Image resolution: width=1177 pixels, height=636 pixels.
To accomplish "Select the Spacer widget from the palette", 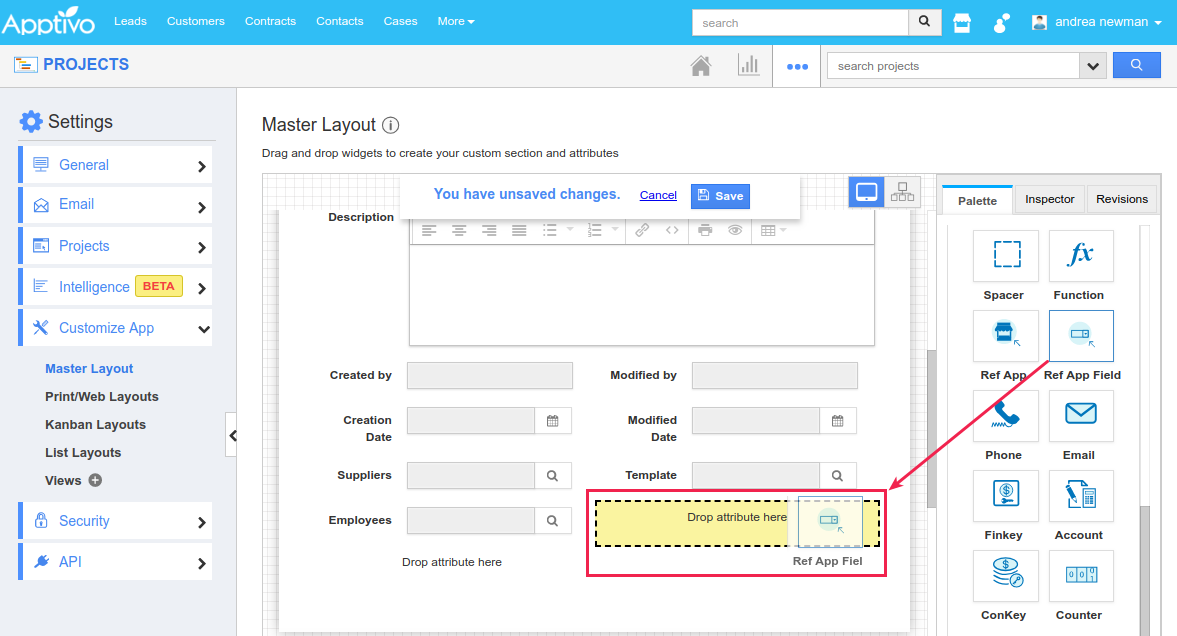I will click(1004, 264).
